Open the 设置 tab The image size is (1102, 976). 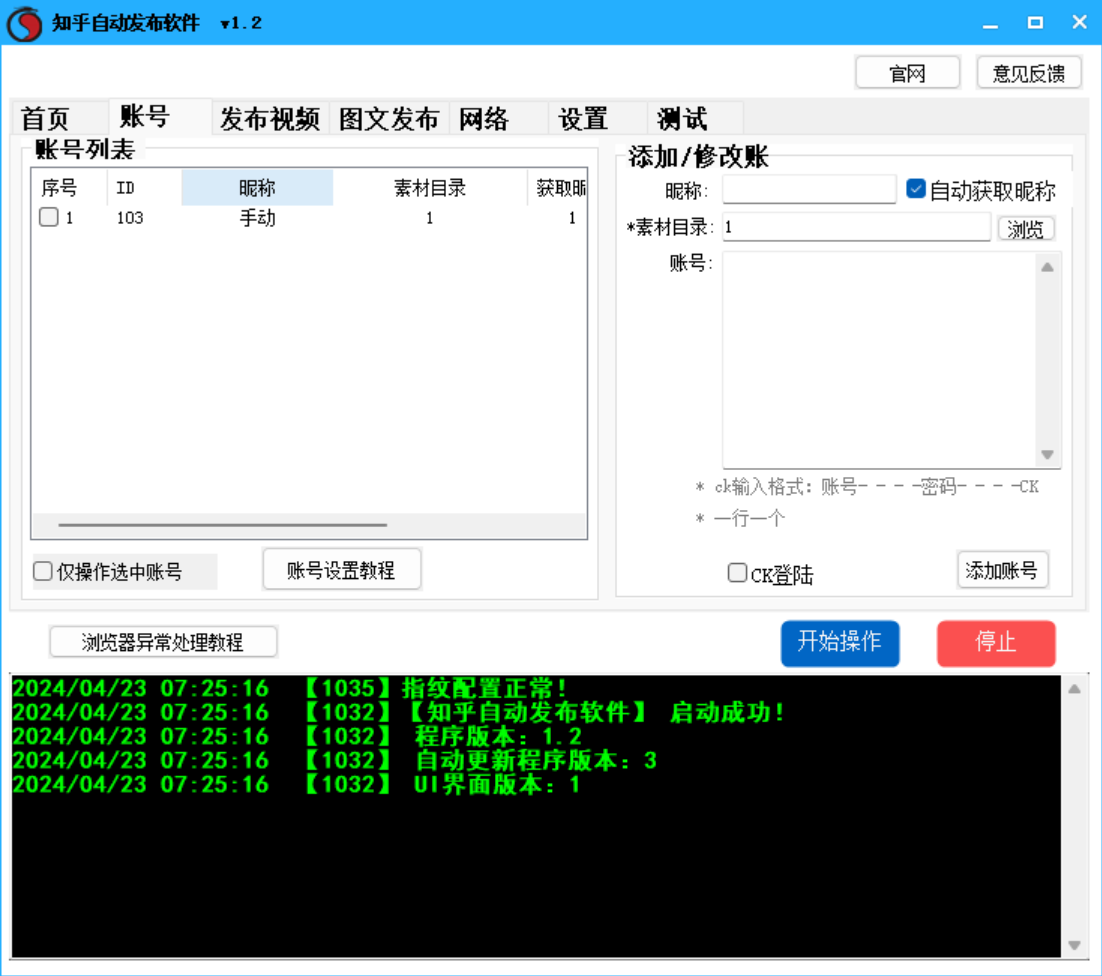click(597, 118)
